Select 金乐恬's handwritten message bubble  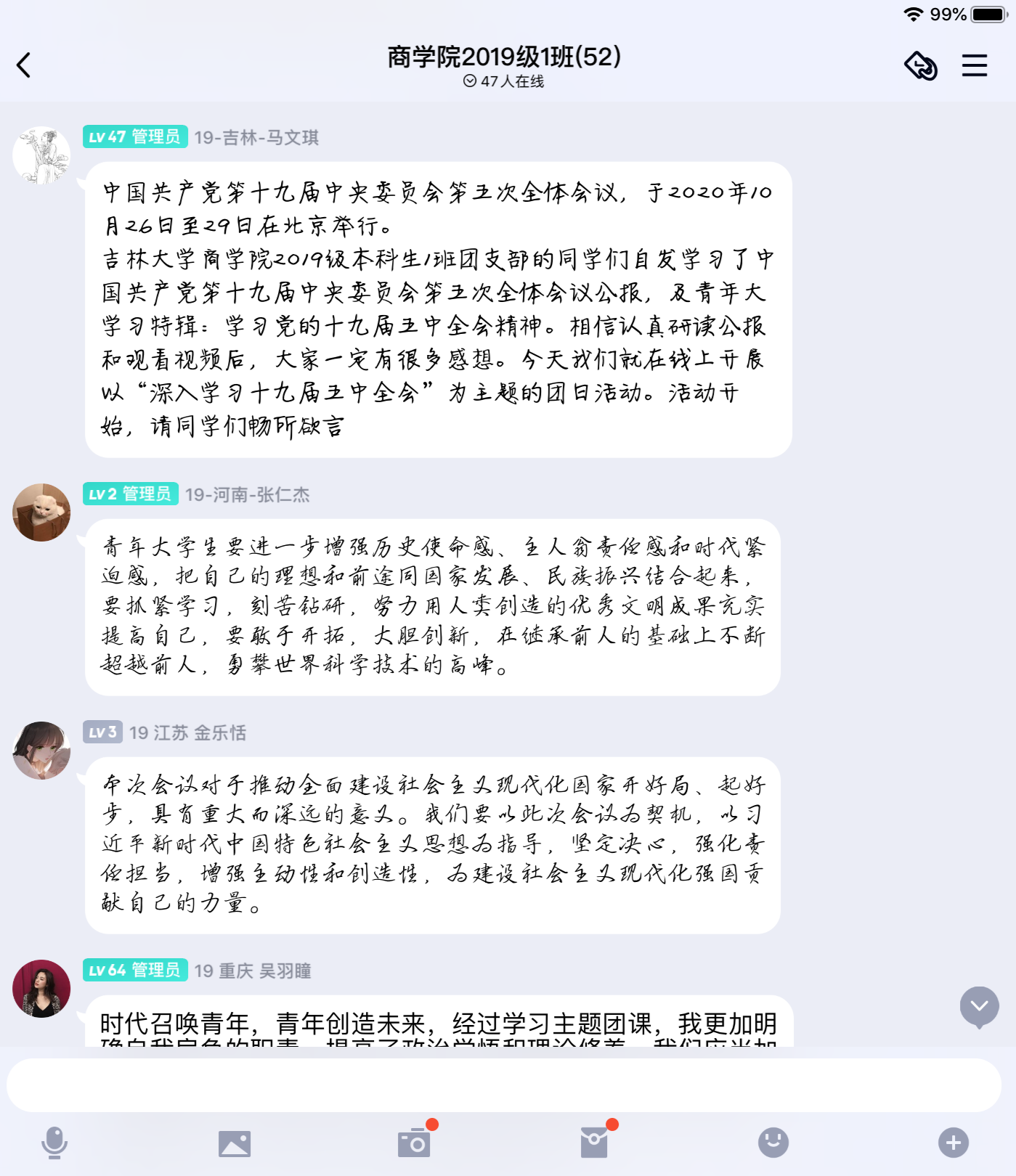[x=433, y=845]
